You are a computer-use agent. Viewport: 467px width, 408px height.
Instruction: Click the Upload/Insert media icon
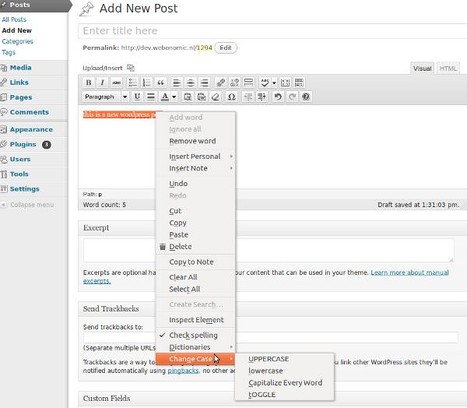[x=131, y=68]
